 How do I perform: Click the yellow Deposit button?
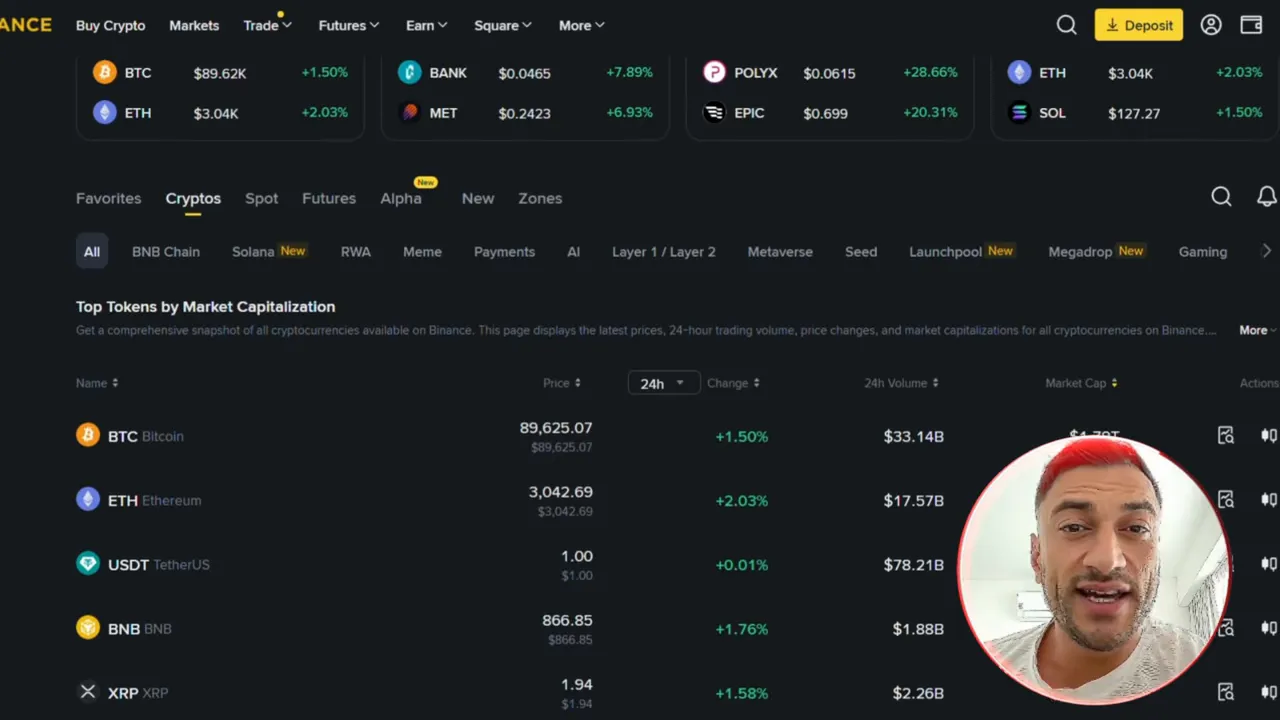1139,25
